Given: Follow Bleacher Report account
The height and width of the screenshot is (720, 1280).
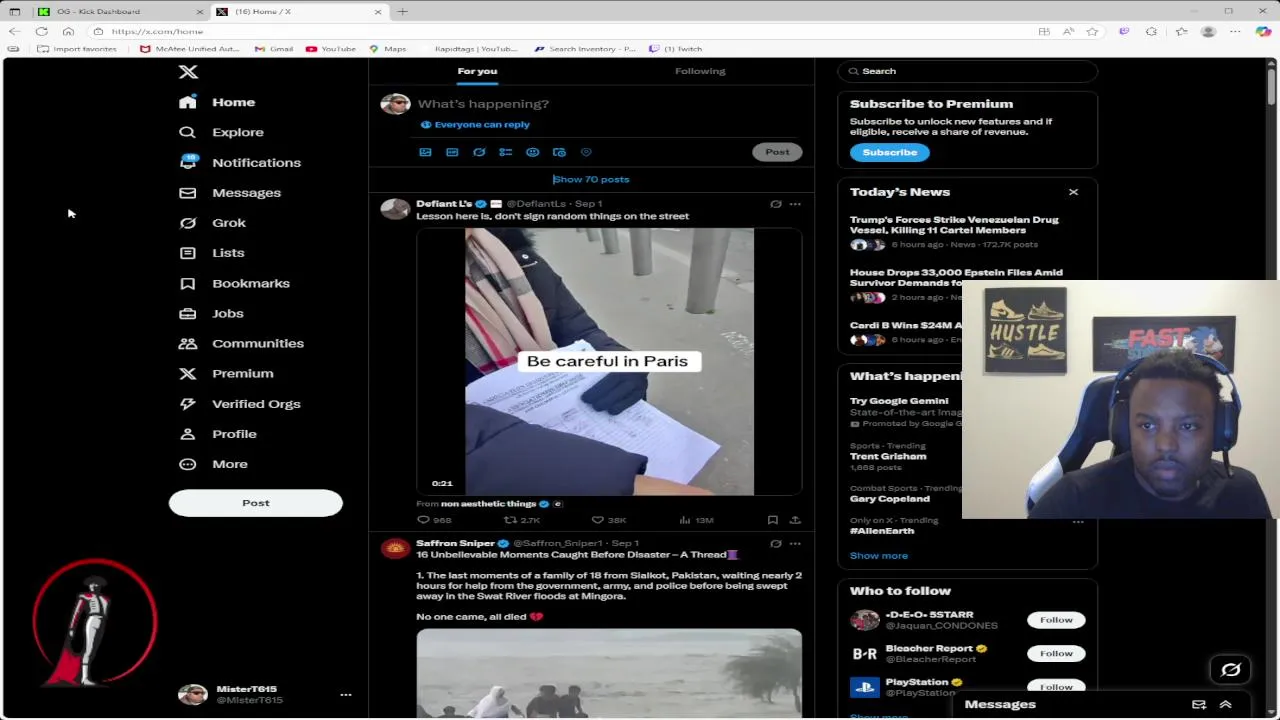Looking at the screenshot, I should [x=1056, y=653].
